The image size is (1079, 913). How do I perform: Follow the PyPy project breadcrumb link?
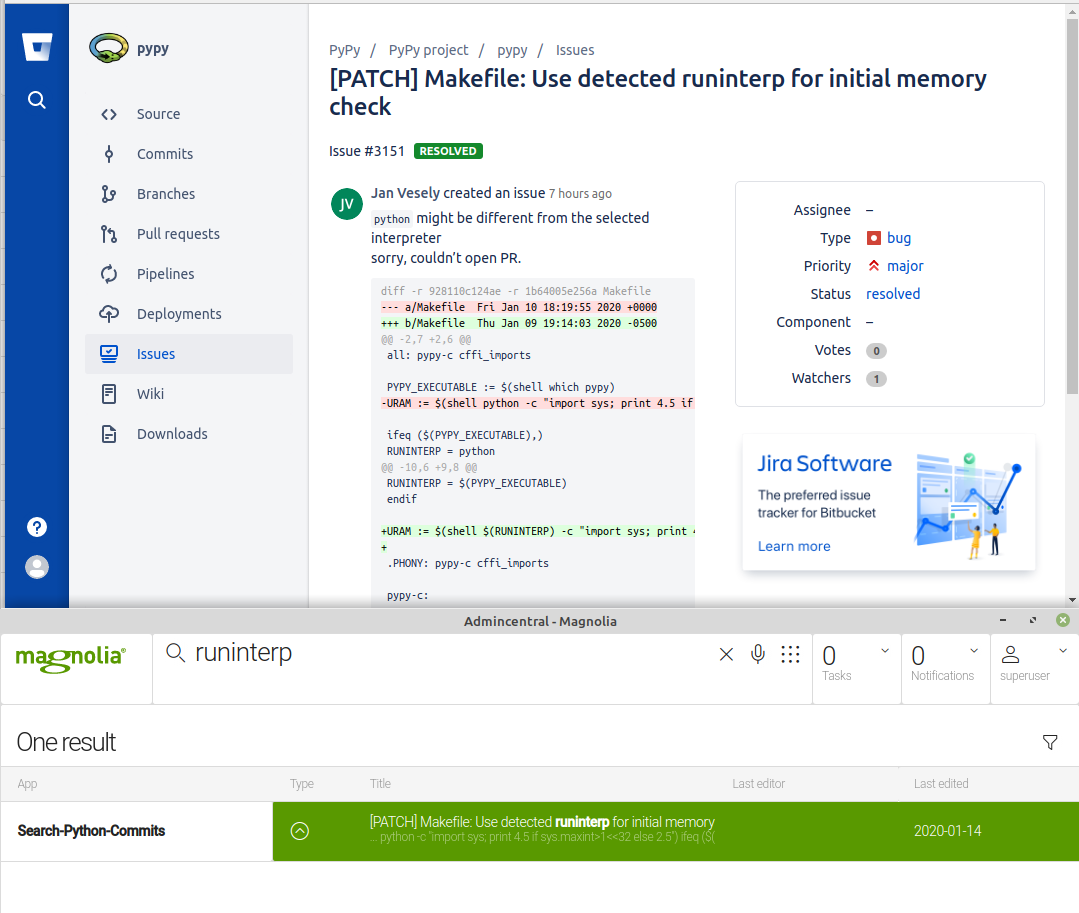pos(428,50)
